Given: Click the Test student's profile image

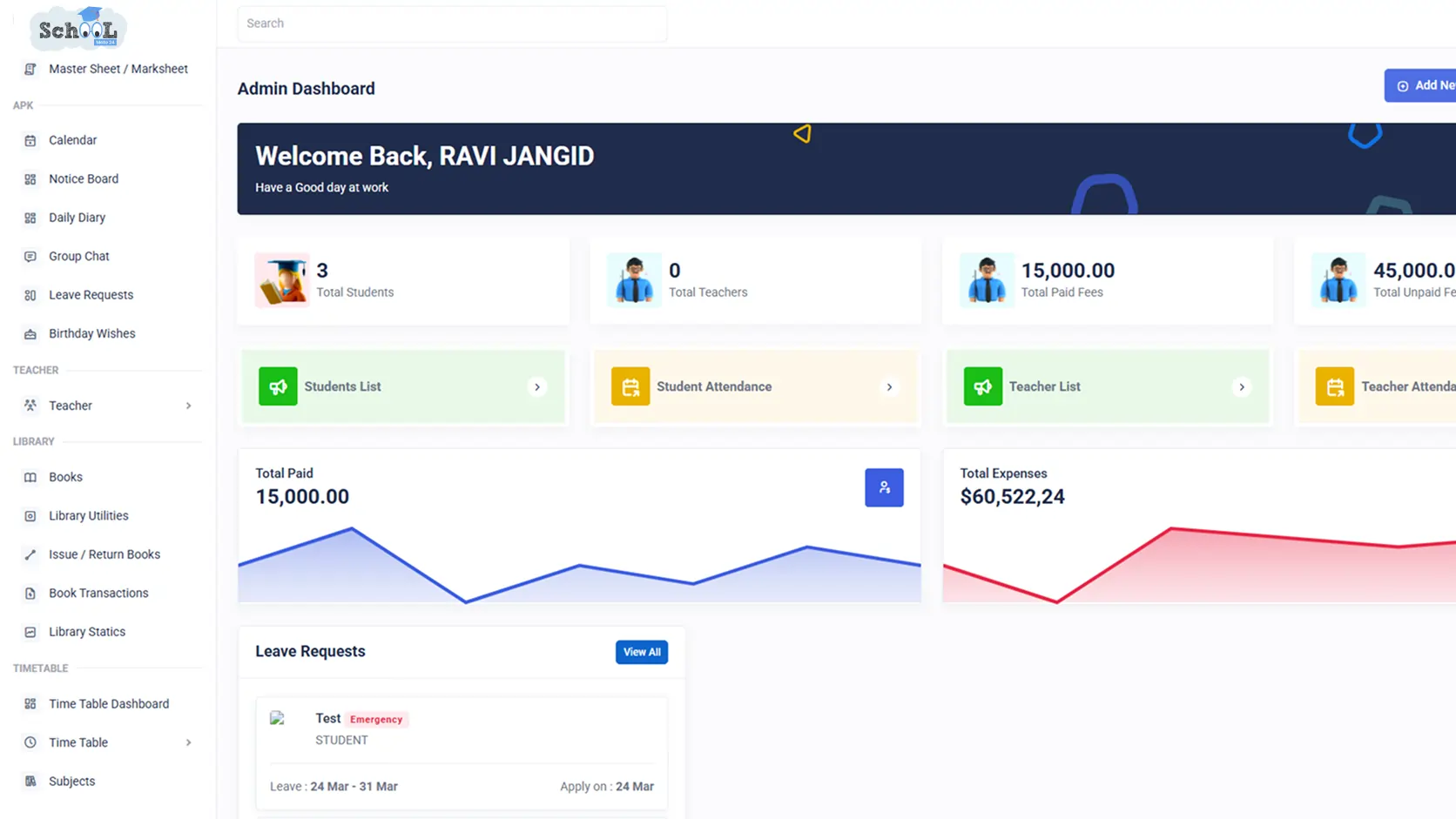Looking at the screenshot, I should click(278, 719).
